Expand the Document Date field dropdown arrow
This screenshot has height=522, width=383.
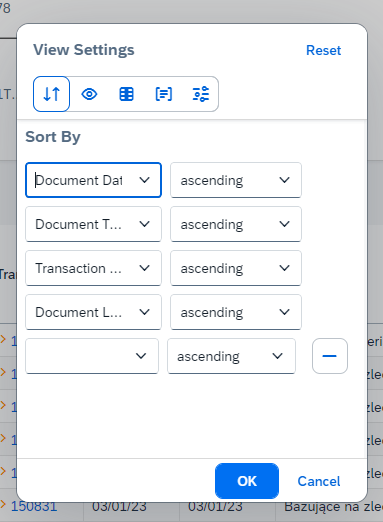(x=144, y=180)
